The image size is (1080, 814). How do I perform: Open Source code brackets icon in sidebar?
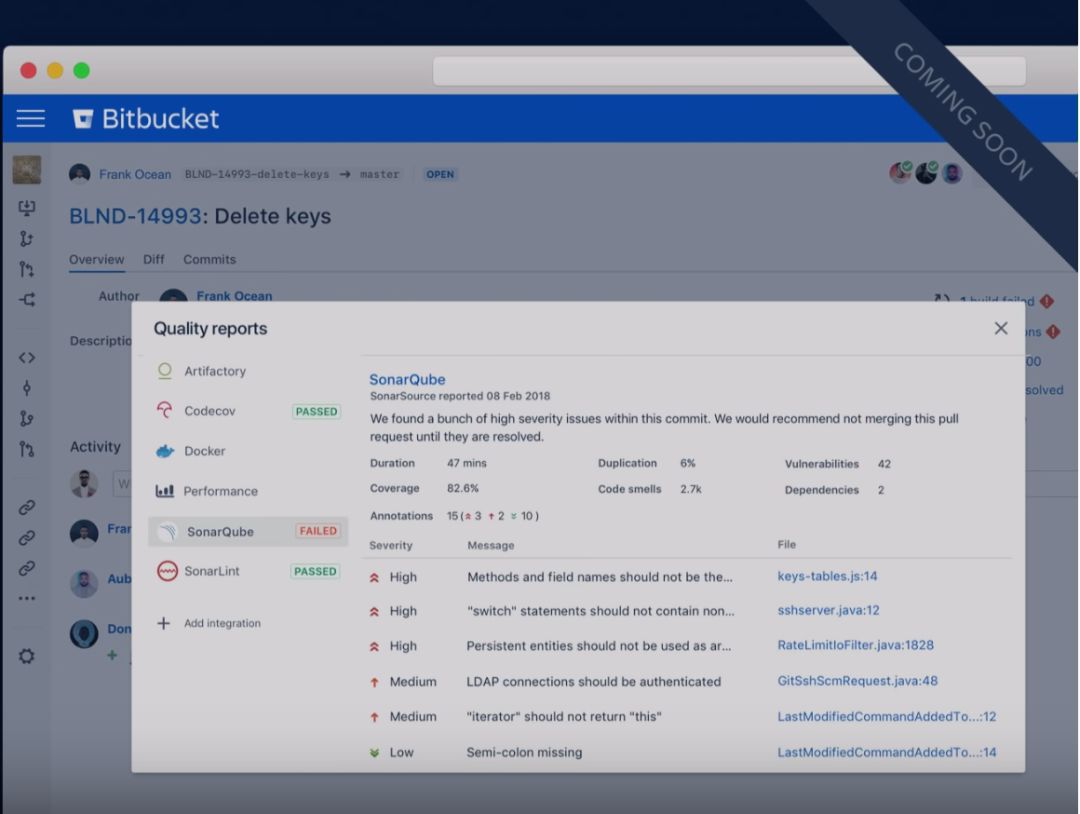(x=27, y=357)
